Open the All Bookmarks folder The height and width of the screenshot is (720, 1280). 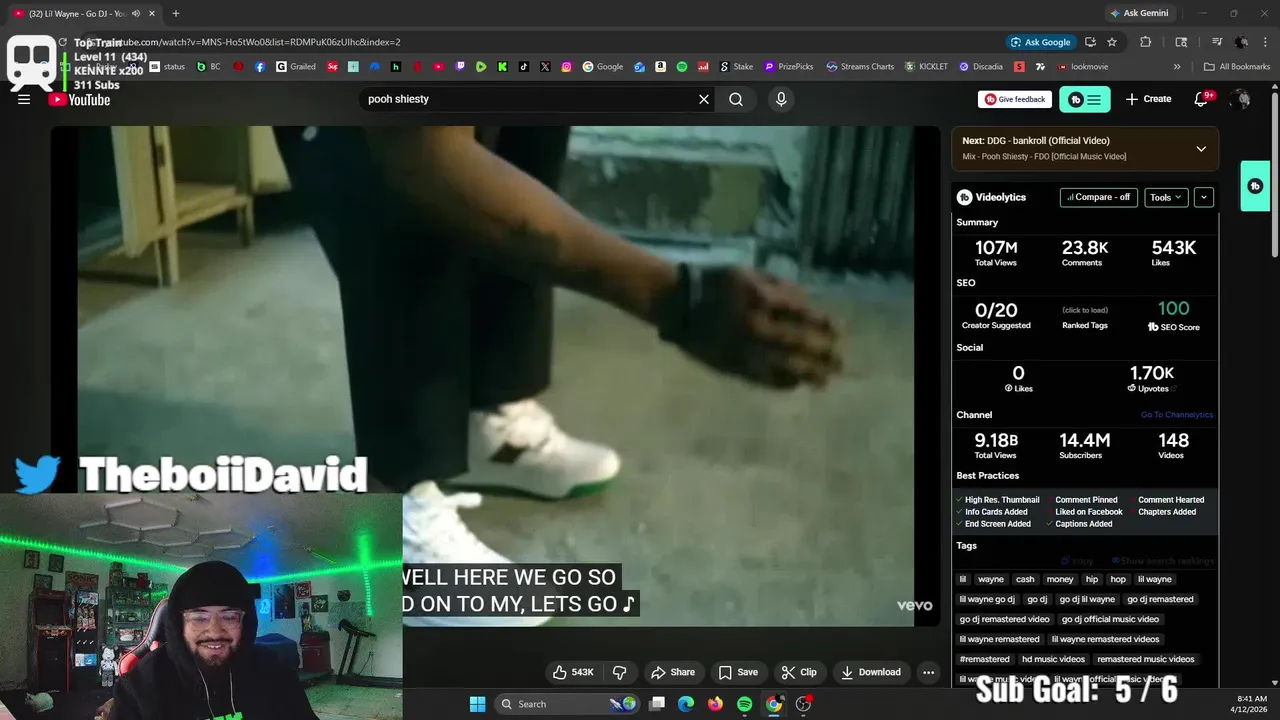coord(1237,67)
